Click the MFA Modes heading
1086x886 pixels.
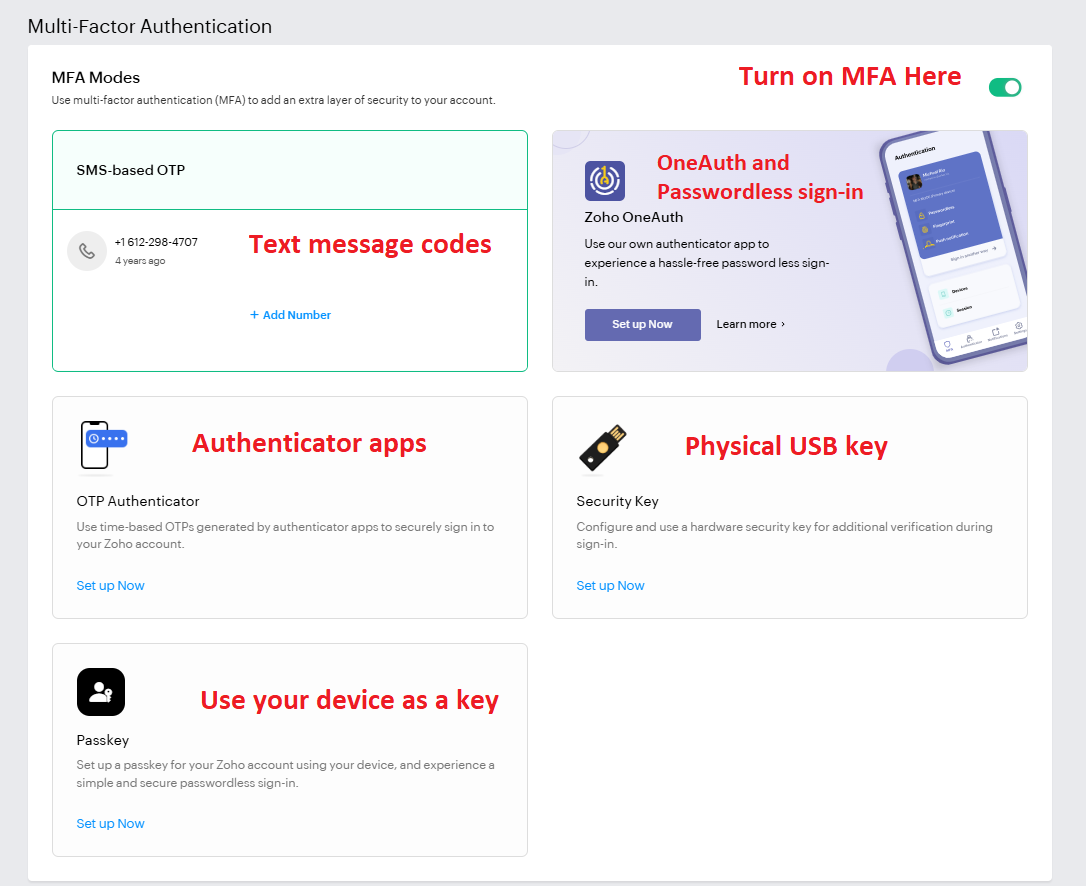click(x=96, y=78)
